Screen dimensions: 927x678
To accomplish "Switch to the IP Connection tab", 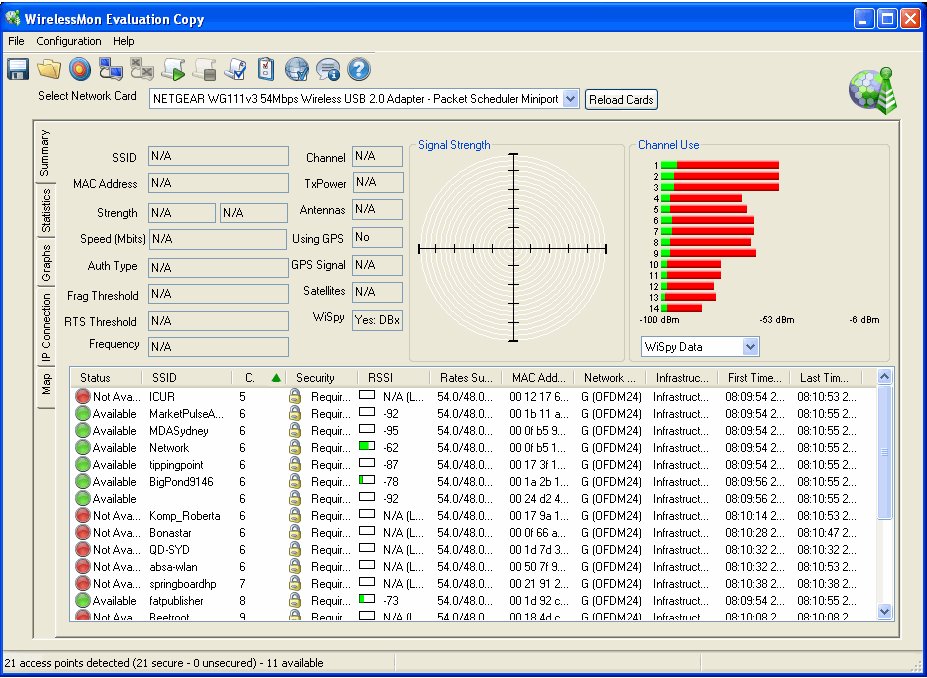I will [46, 327].
